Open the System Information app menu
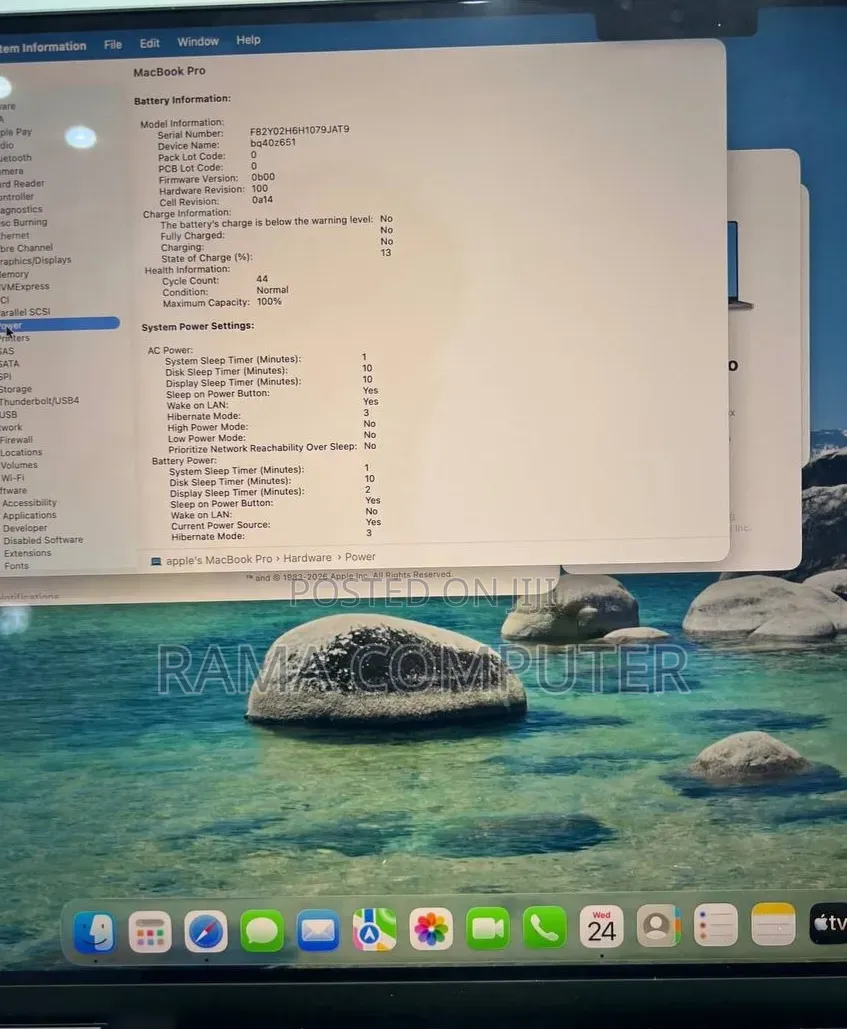 (x=43, y=47)
